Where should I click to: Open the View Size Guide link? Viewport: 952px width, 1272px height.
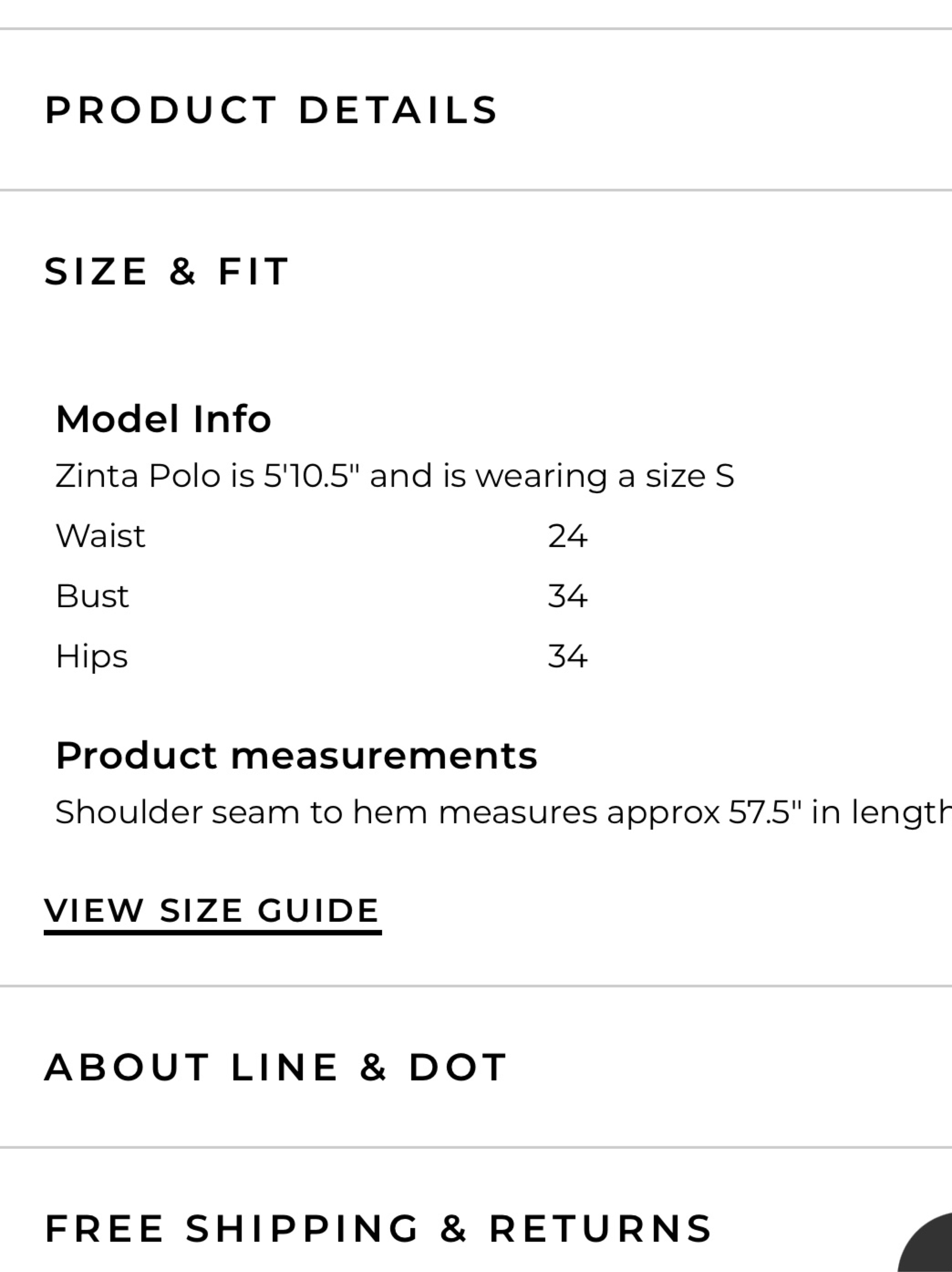212,913
